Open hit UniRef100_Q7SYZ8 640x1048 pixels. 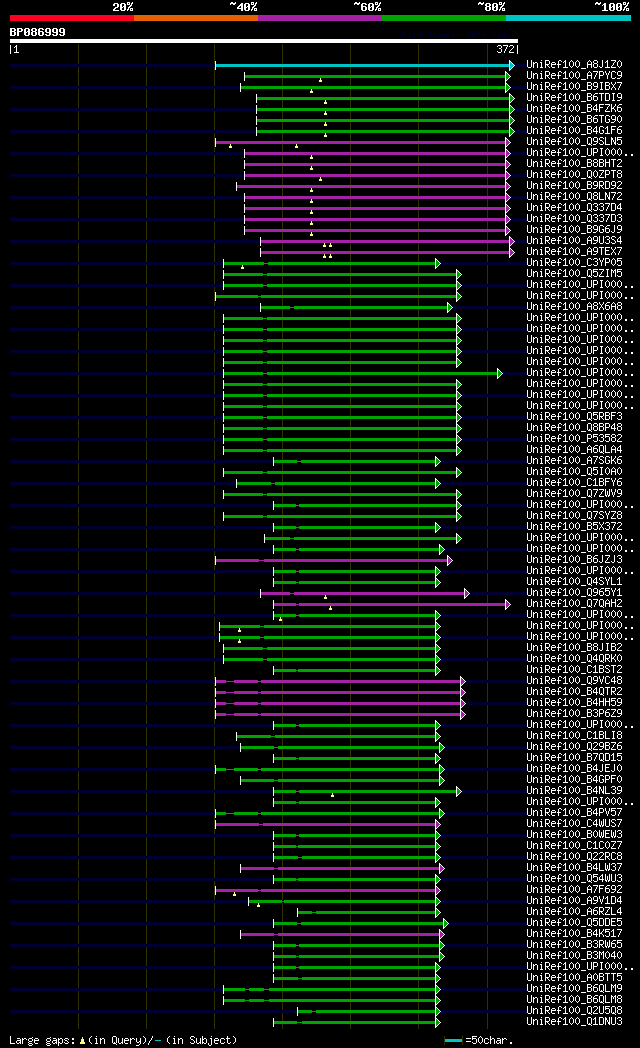click(x=574, y=515)
